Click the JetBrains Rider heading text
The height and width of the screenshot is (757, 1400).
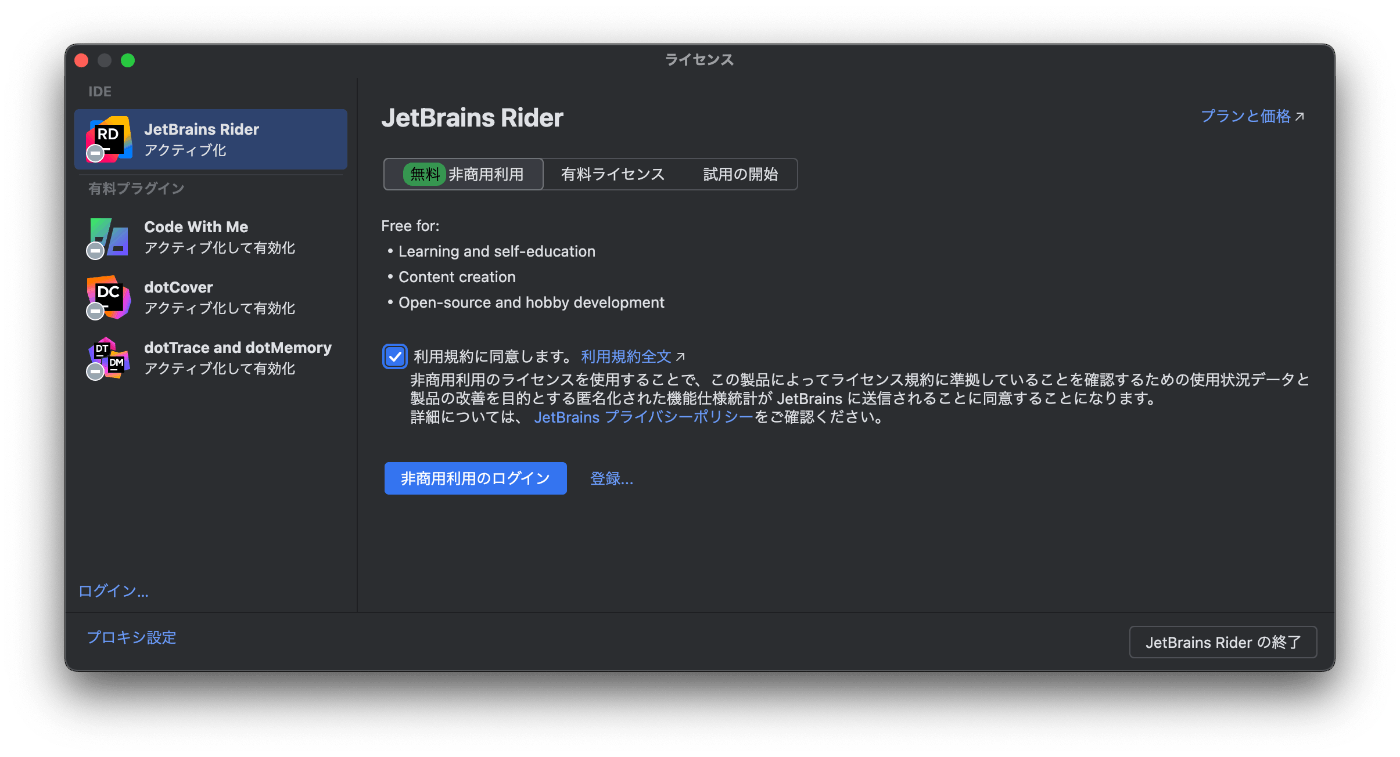pos(472,118)
